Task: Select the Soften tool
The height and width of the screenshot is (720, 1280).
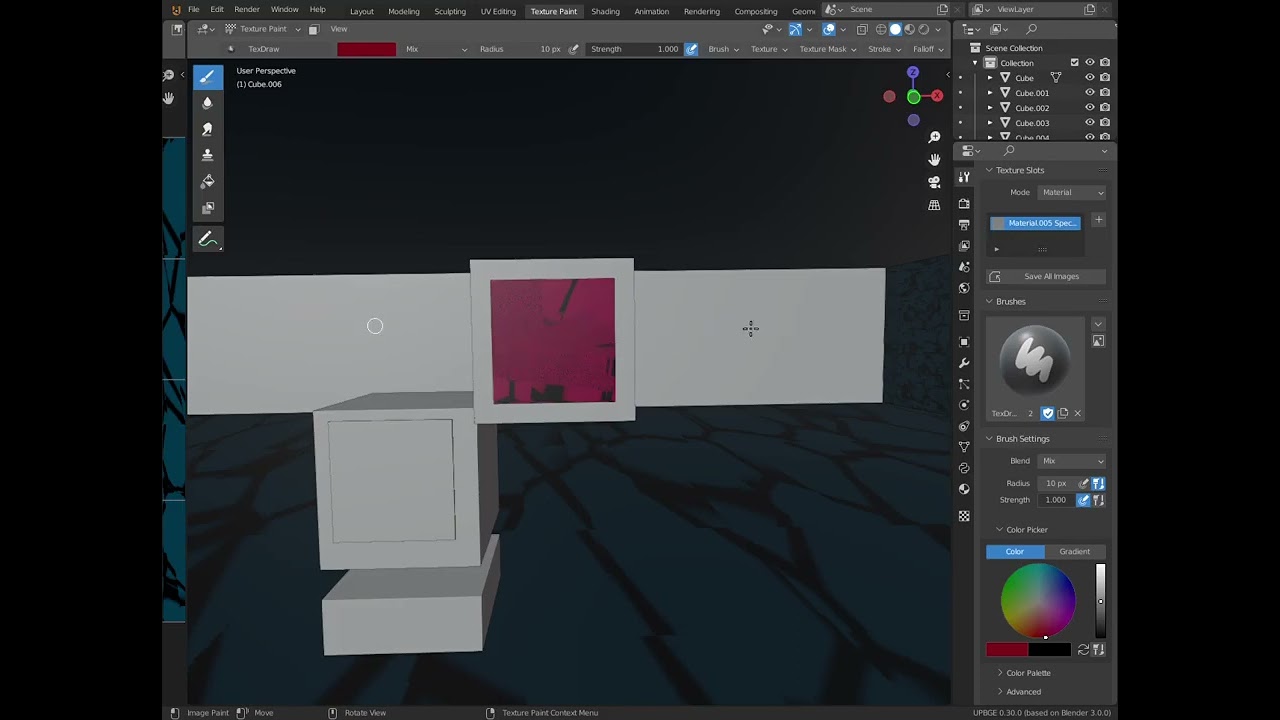Action: coord(207,103)
